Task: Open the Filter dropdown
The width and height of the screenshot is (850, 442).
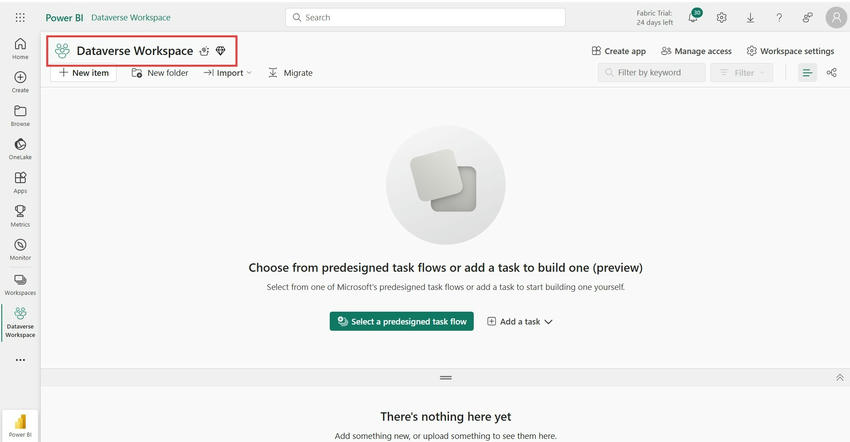Action: click(741, 73)
